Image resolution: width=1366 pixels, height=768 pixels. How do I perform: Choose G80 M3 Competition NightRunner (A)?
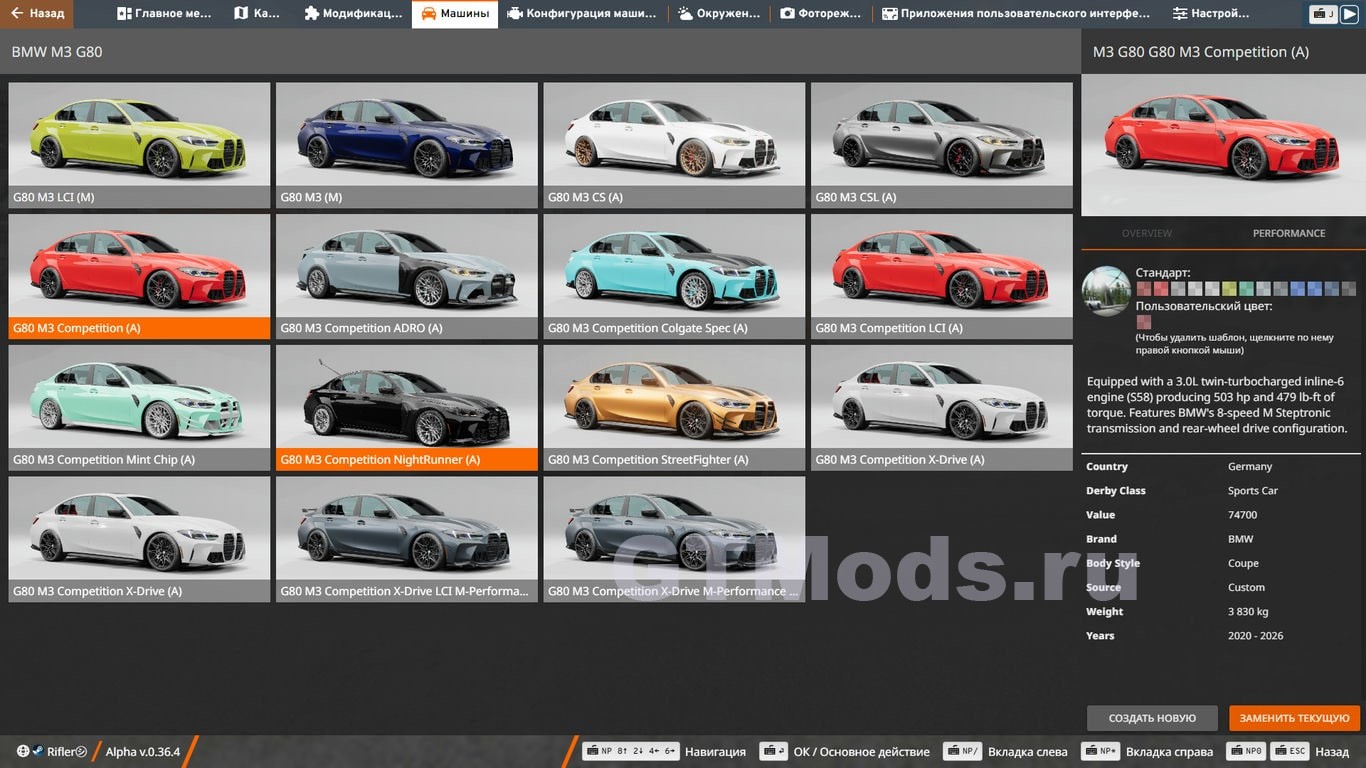coord(407,408)
